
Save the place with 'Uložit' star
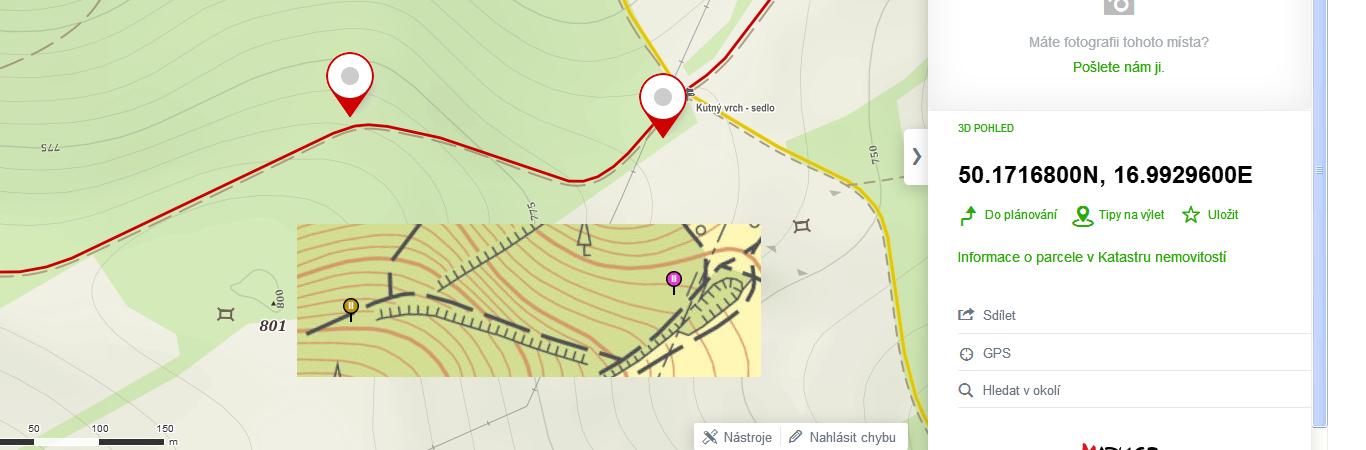click(1210, 215)
